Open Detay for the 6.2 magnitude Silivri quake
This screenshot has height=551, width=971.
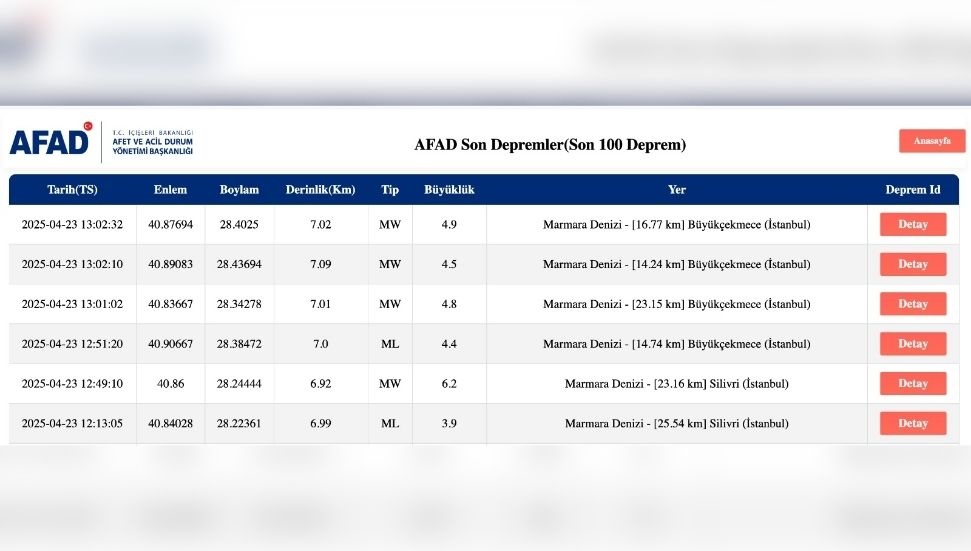[x=912, y=384]
